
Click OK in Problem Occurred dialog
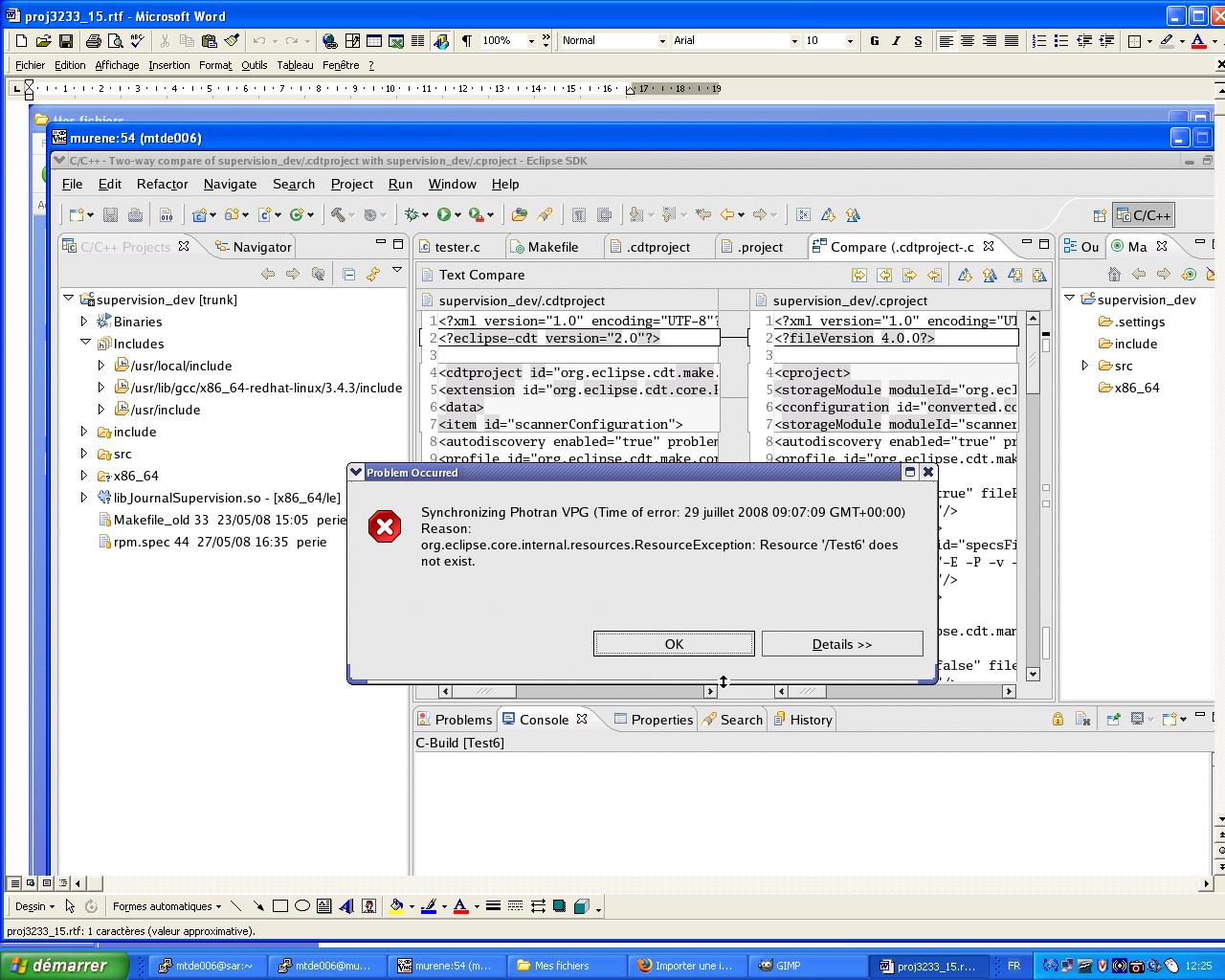(674, 644)
